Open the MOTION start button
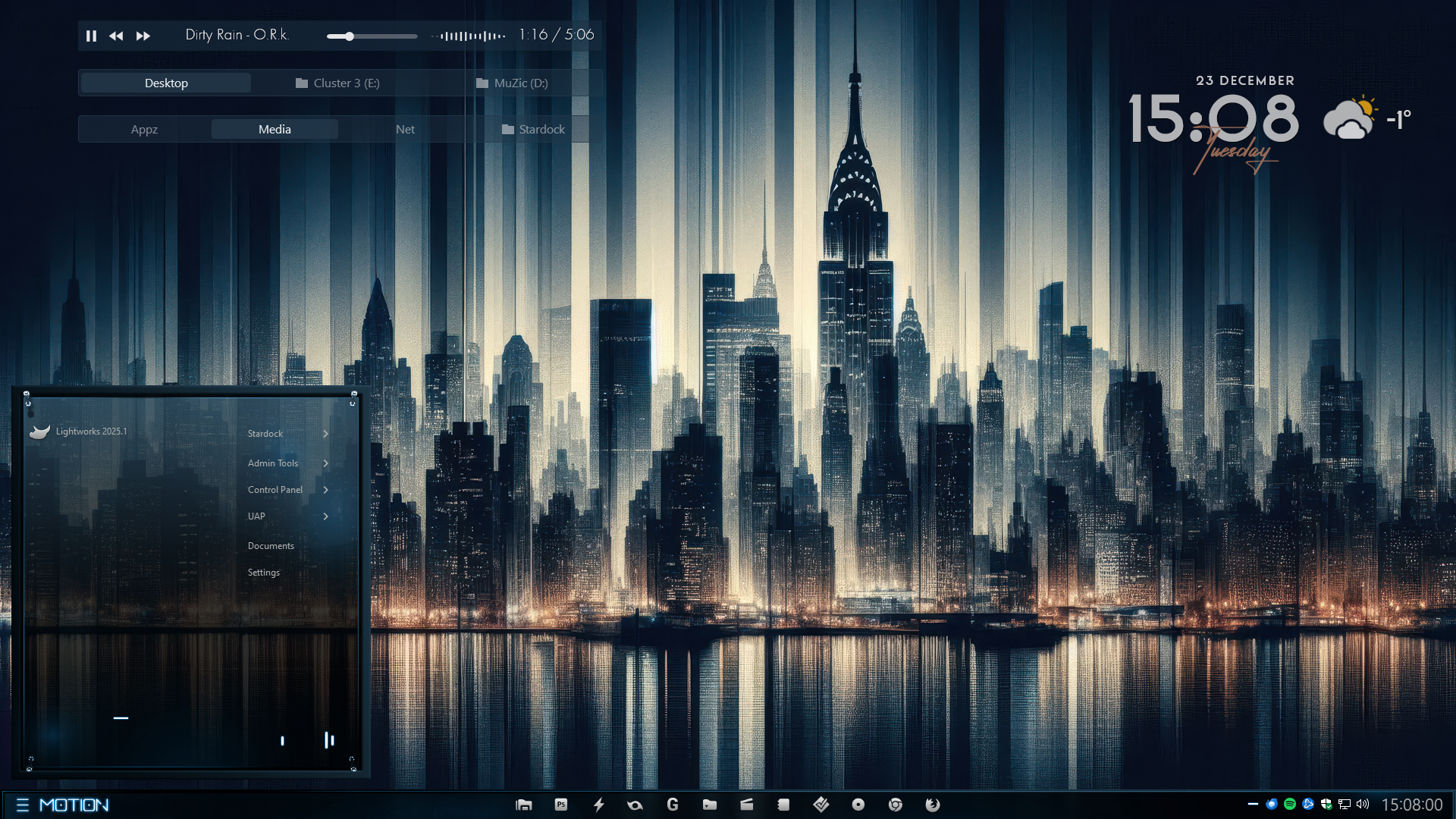The image size is (1456, 819). pyautogui.click(x=63, y=805)
